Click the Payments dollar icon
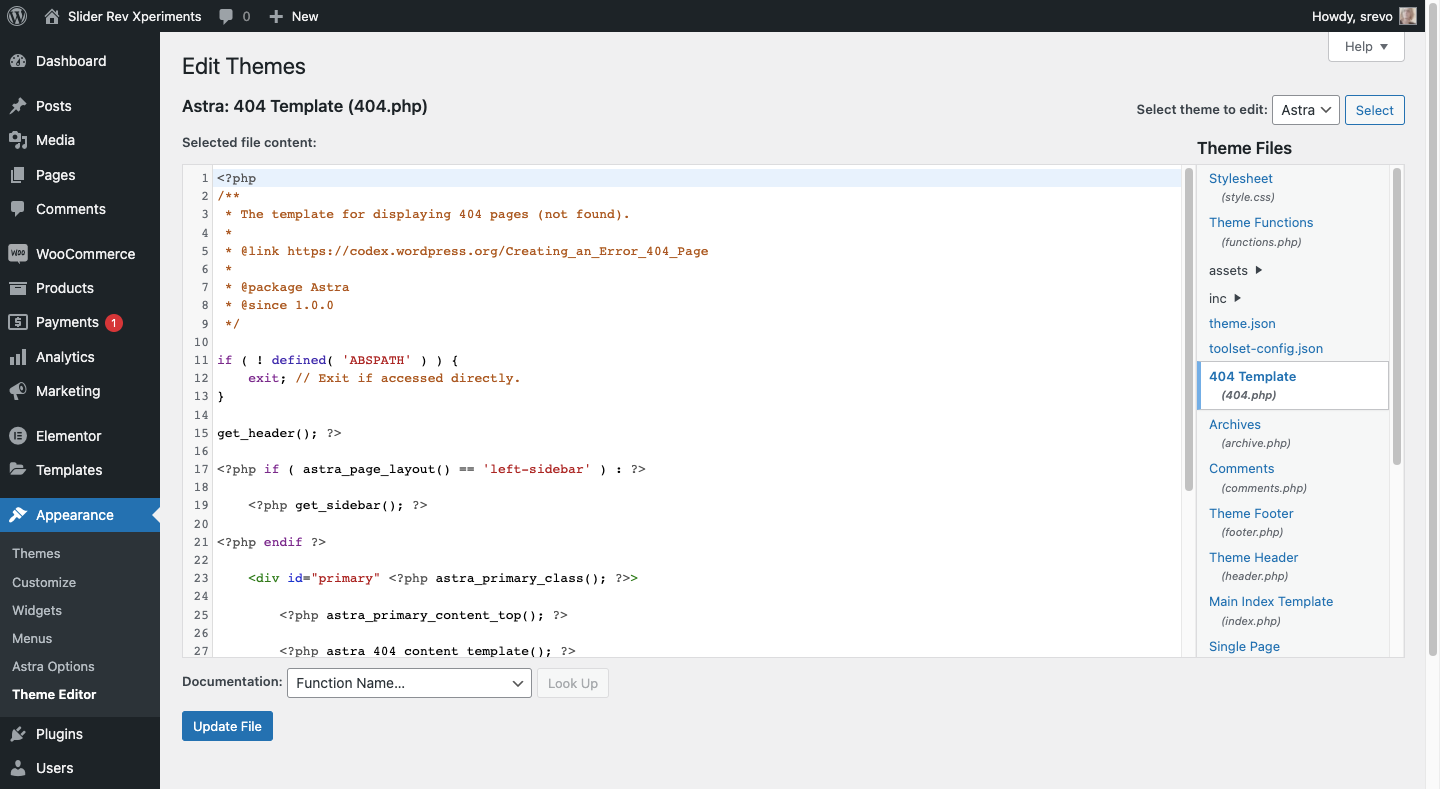 click(18, 322)
